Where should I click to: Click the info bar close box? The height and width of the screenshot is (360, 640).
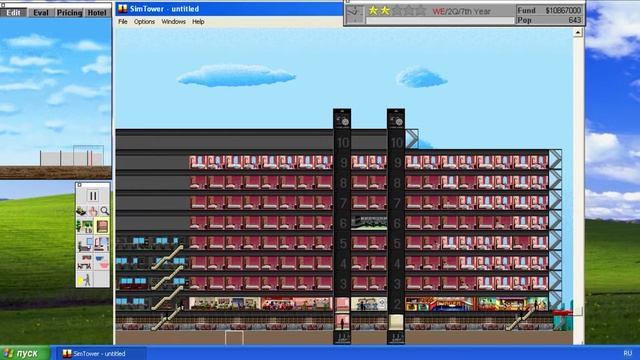click(347, 2)
